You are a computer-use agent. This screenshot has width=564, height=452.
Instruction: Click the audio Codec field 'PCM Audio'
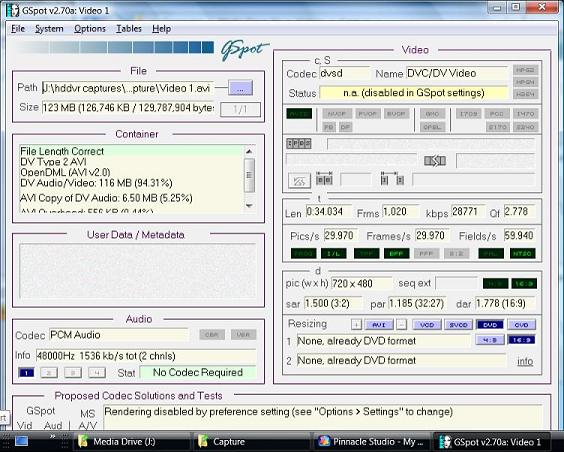click(x=119, y=335)
